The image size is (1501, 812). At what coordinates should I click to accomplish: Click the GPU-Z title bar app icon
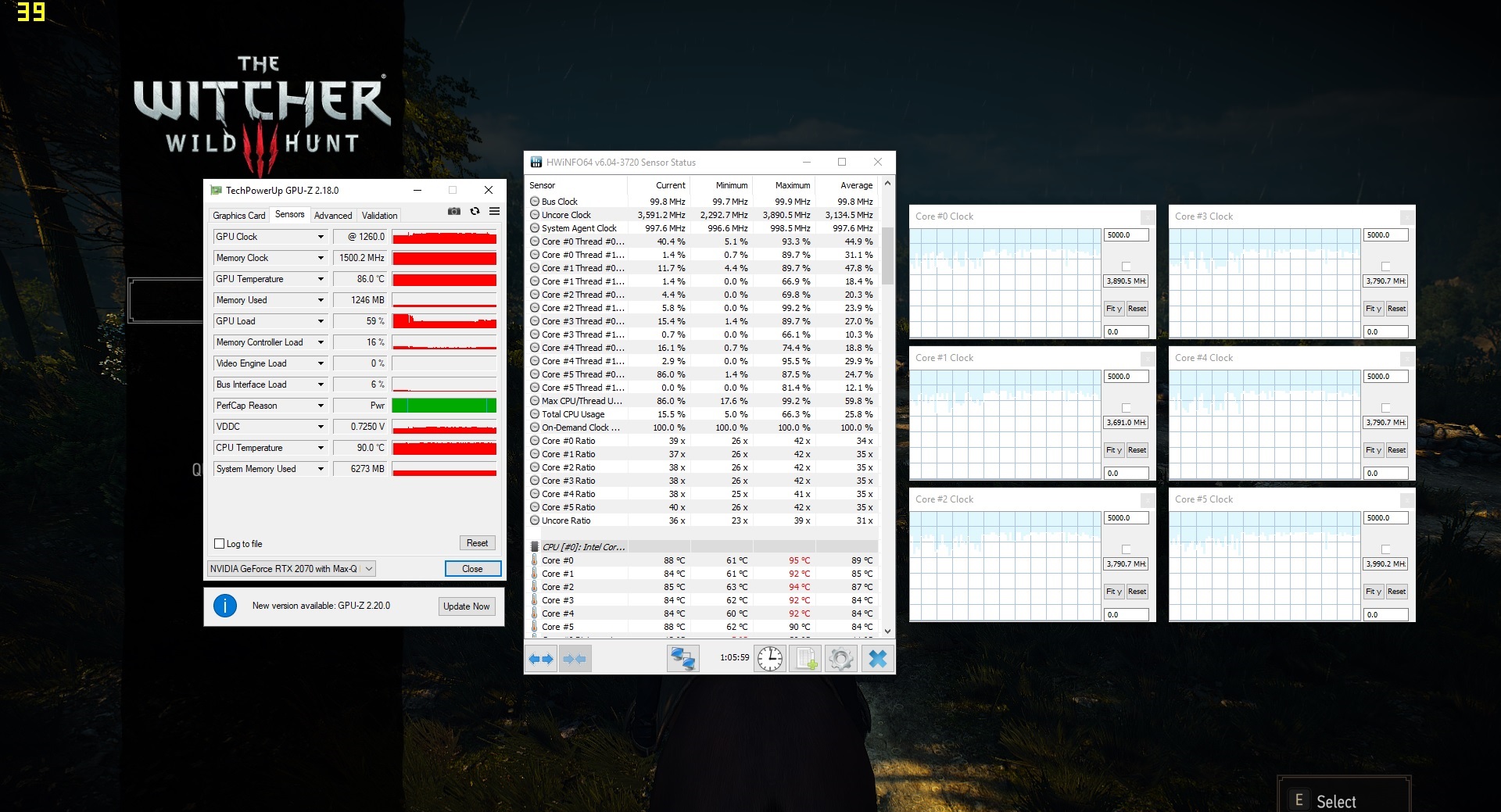(217, 190)
